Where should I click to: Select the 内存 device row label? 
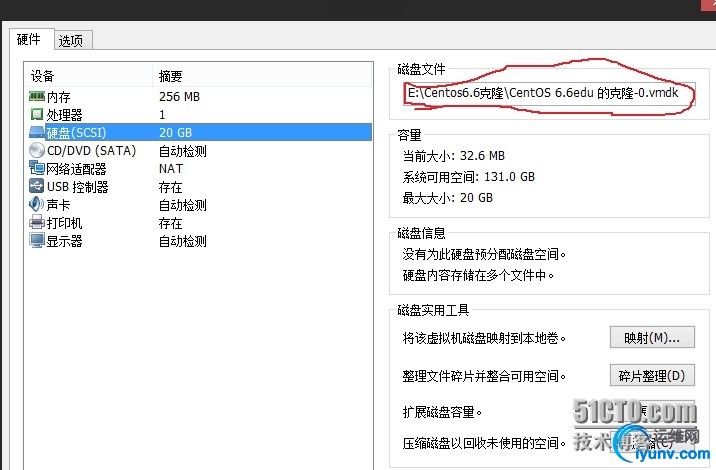pyautogui.click(x=58, y=97)
